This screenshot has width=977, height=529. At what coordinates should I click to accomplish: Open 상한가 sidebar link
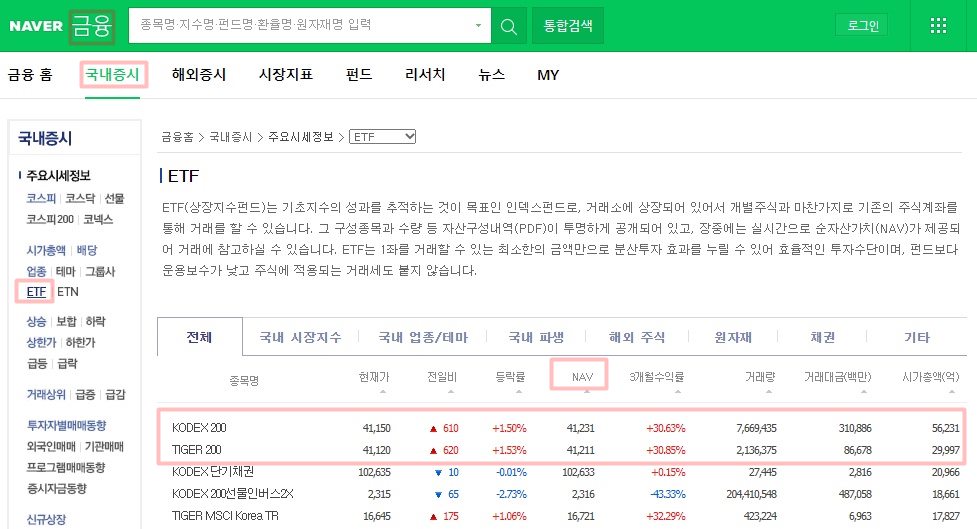click(41, 342)
